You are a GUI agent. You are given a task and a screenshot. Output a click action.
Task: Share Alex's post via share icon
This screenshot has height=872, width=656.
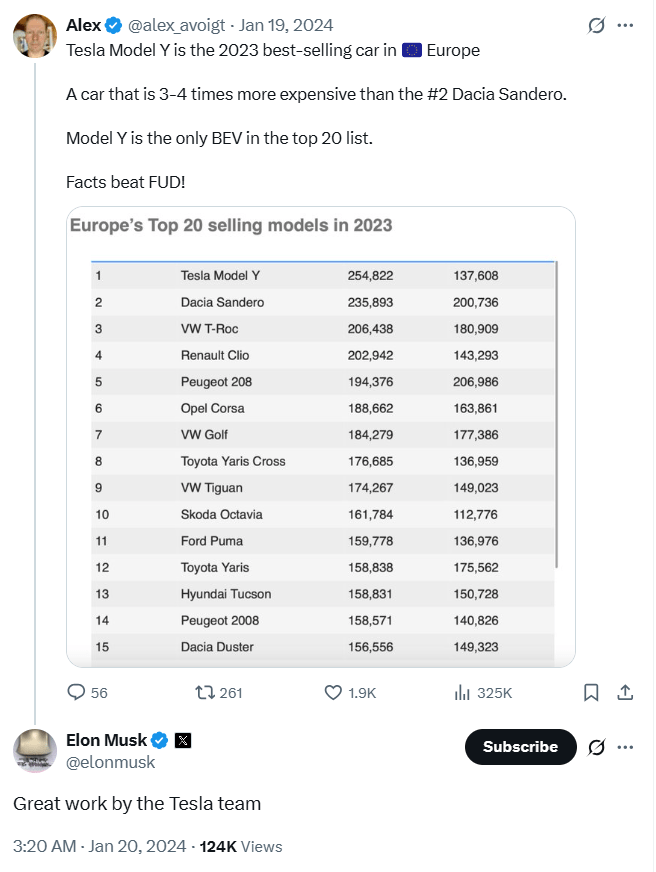625,692
